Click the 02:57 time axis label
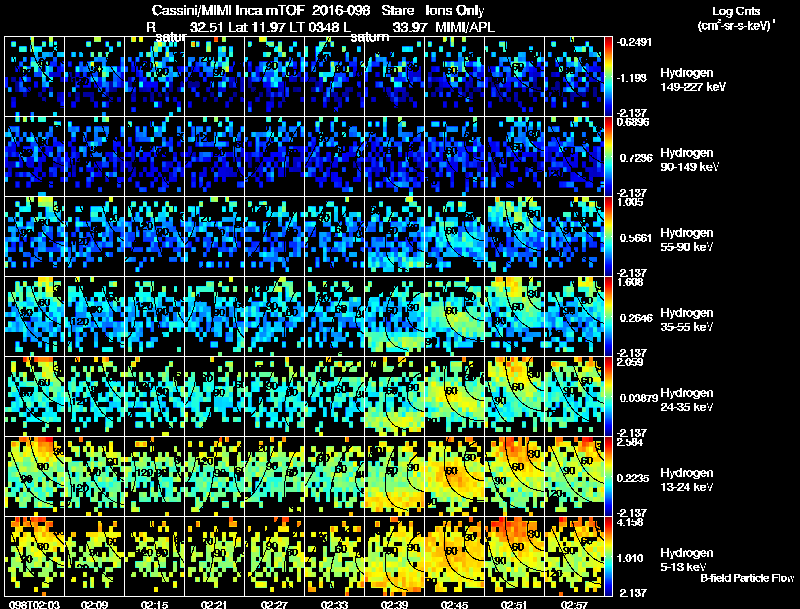The height and width of the screenshot is (609, 800). 574,604
